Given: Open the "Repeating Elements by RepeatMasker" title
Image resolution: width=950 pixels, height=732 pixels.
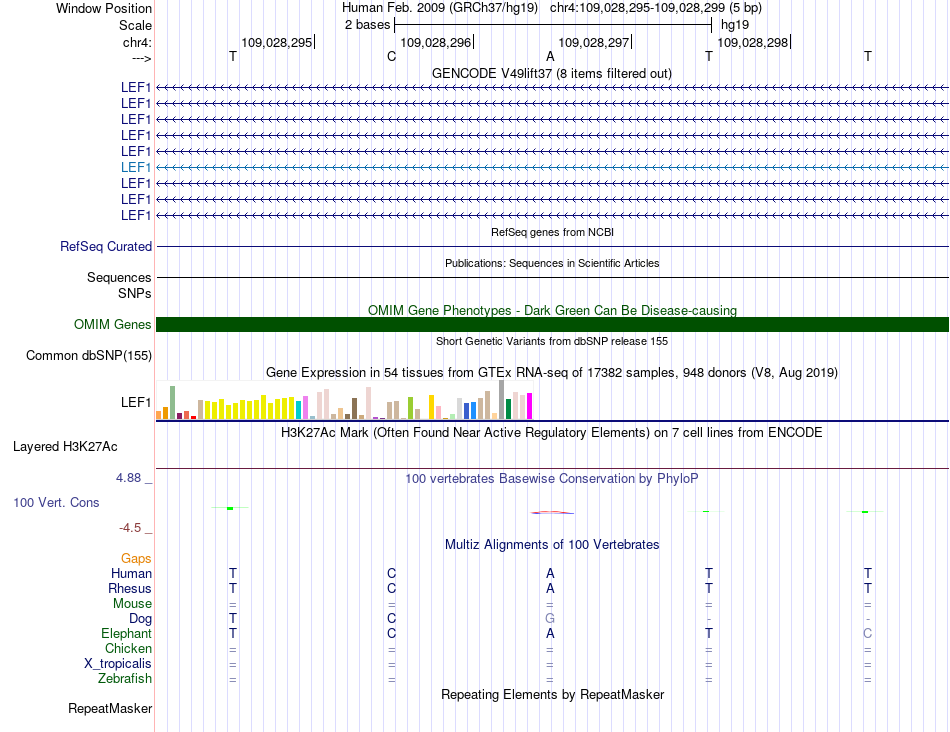Looking at the screenshot, I should [552, 694].
